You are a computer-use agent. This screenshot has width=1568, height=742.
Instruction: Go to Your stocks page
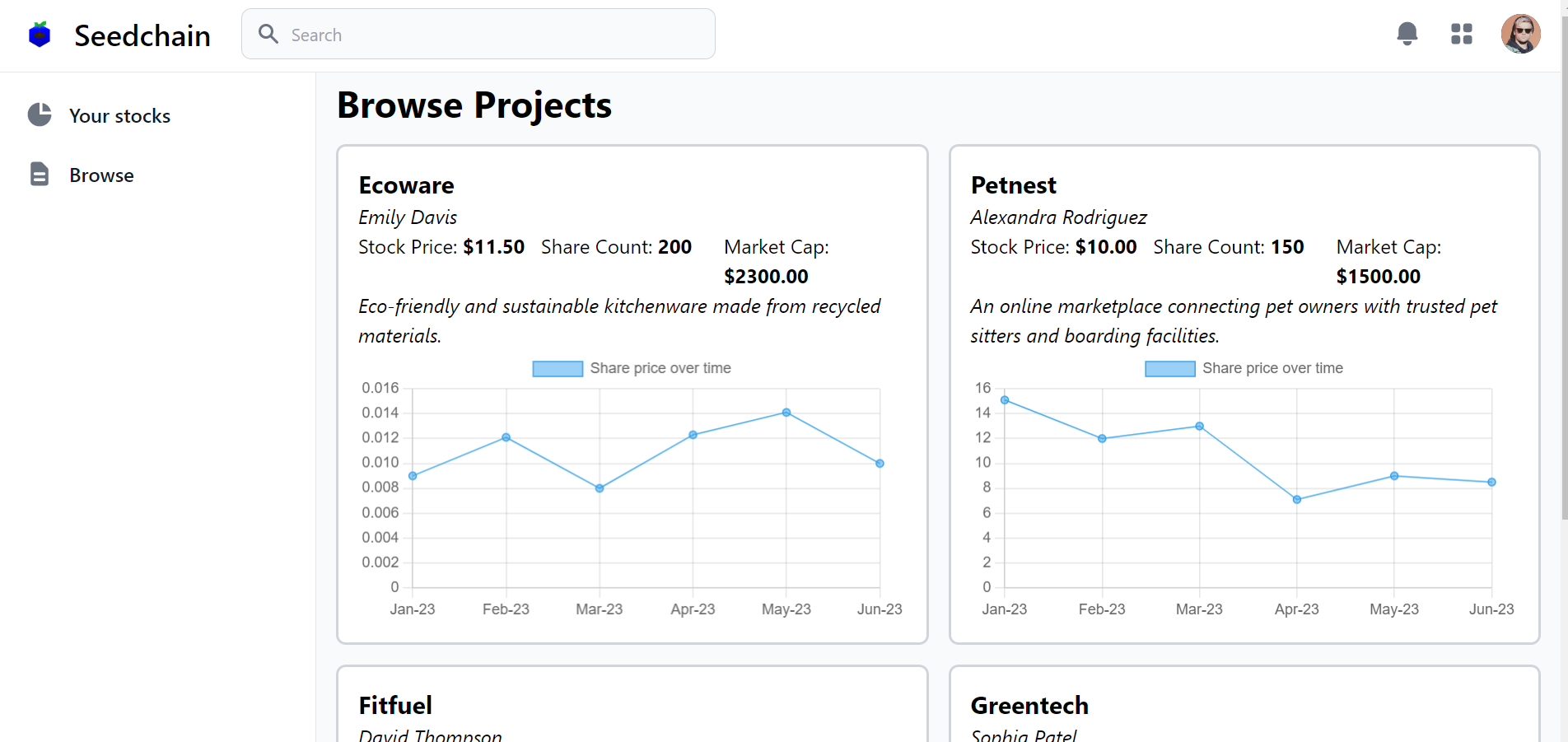tap(119, 116)
